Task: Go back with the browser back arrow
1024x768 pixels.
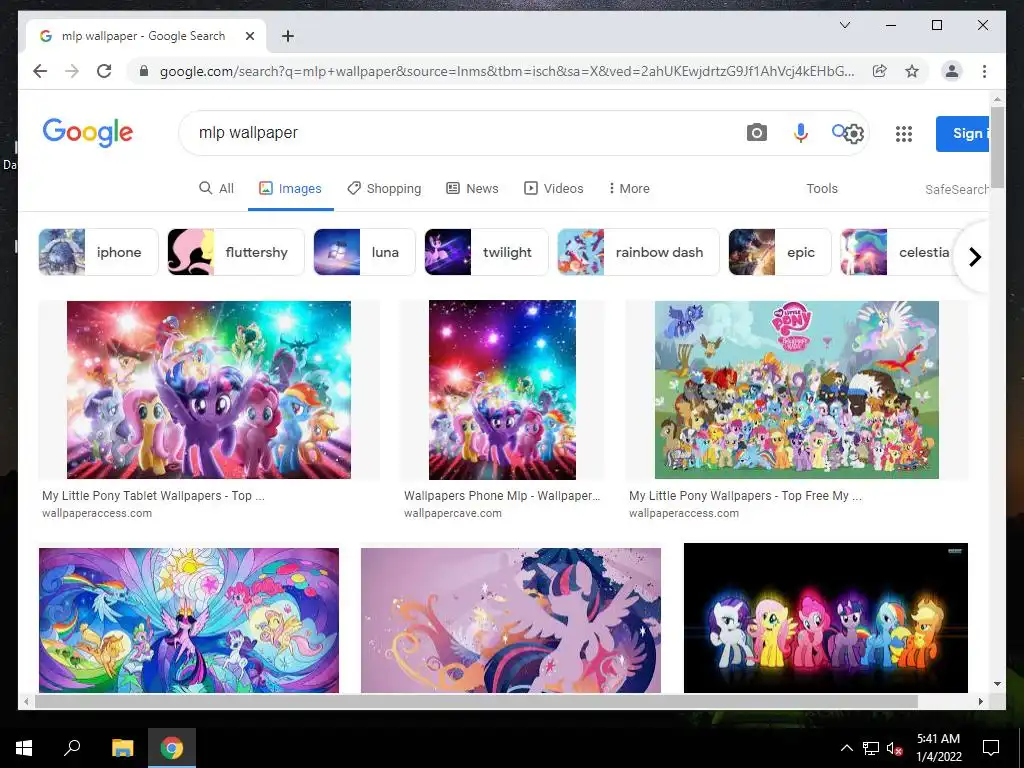Action: coord(40,71)
